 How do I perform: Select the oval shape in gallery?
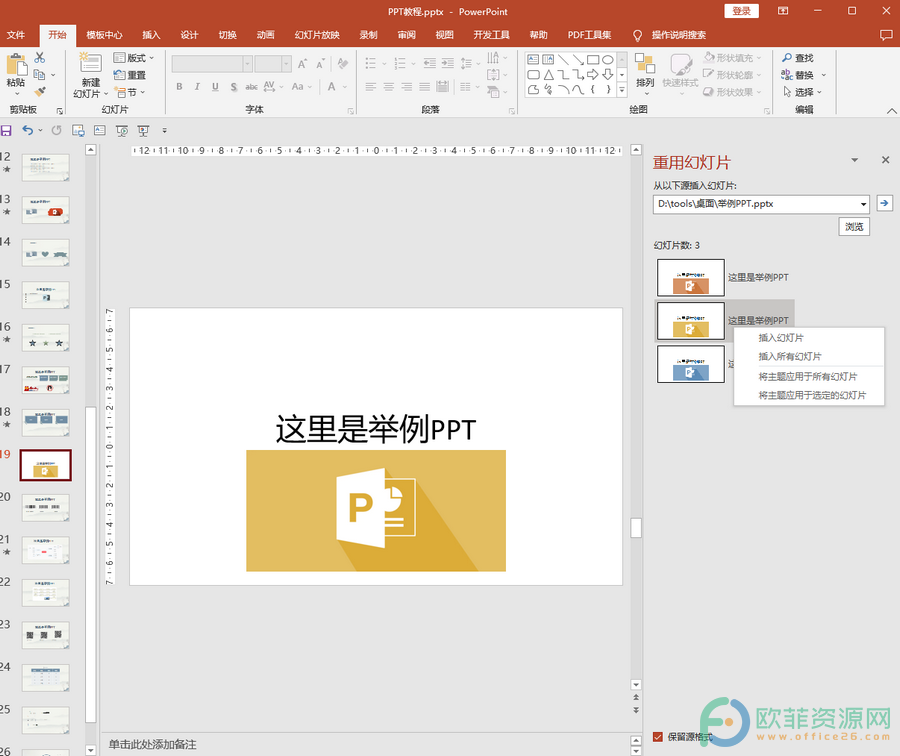click(x=607, y=59)
